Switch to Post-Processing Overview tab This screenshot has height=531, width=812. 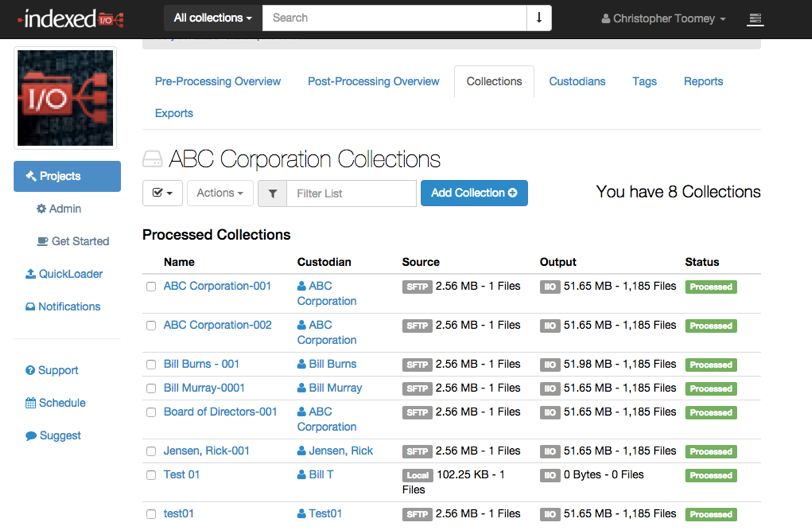coord(373,81)
